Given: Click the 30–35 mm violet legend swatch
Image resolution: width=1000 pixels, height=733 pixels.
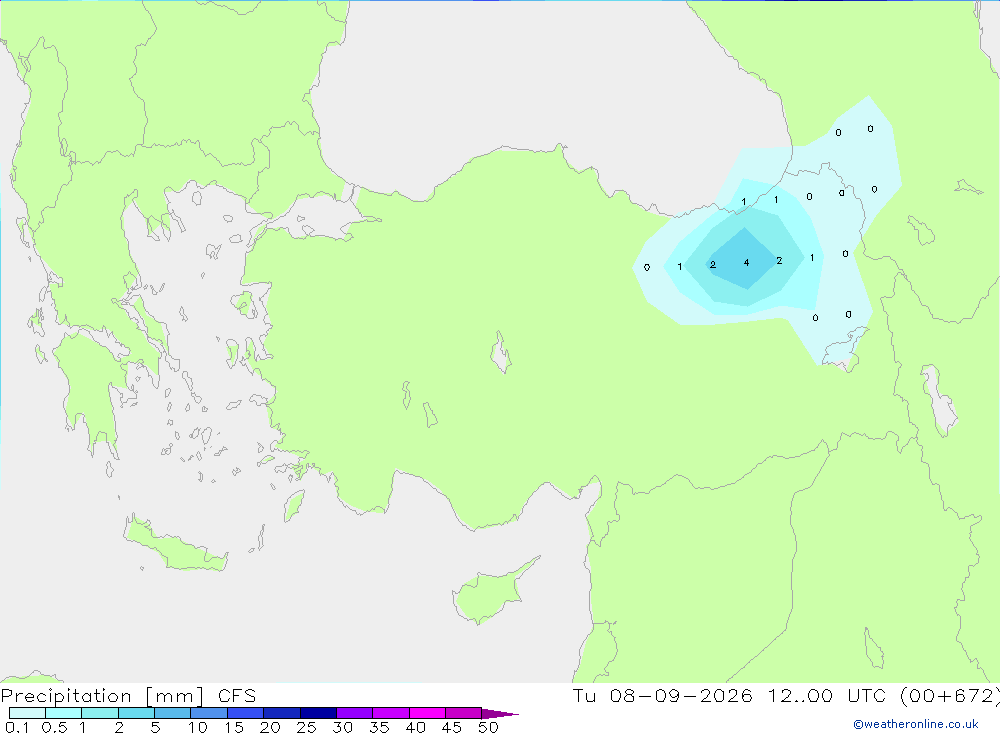Looking at the screenshot, I should [355, 713].
